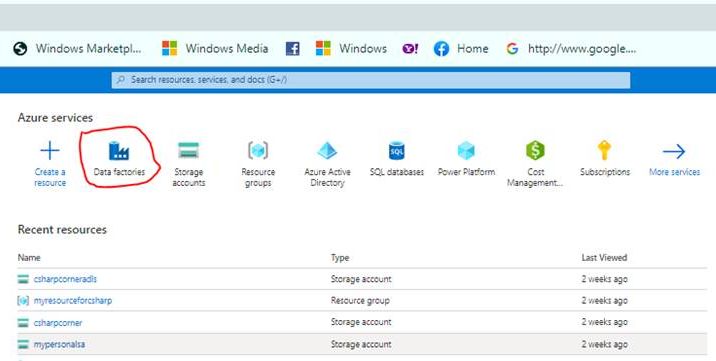Open SQL databases service icon
Screen dimensions: 716x361
pos(397,151)
